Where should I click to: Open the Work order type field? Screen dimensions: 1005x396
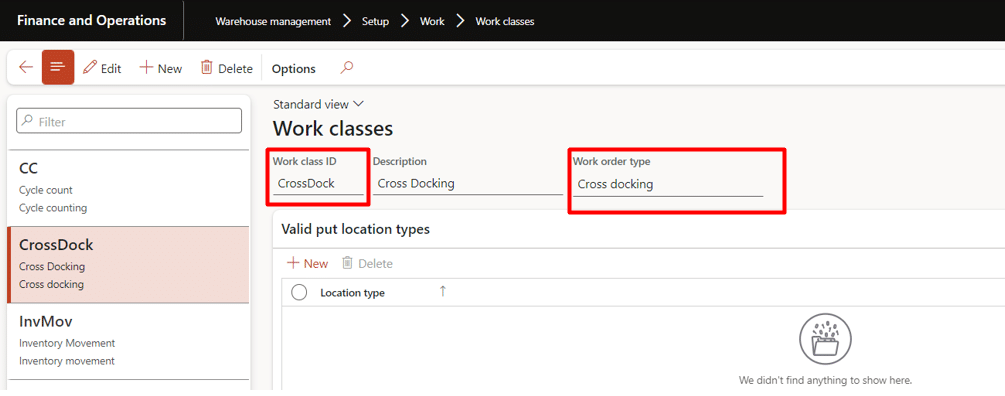pyautogui.click(x=668, y=185)
